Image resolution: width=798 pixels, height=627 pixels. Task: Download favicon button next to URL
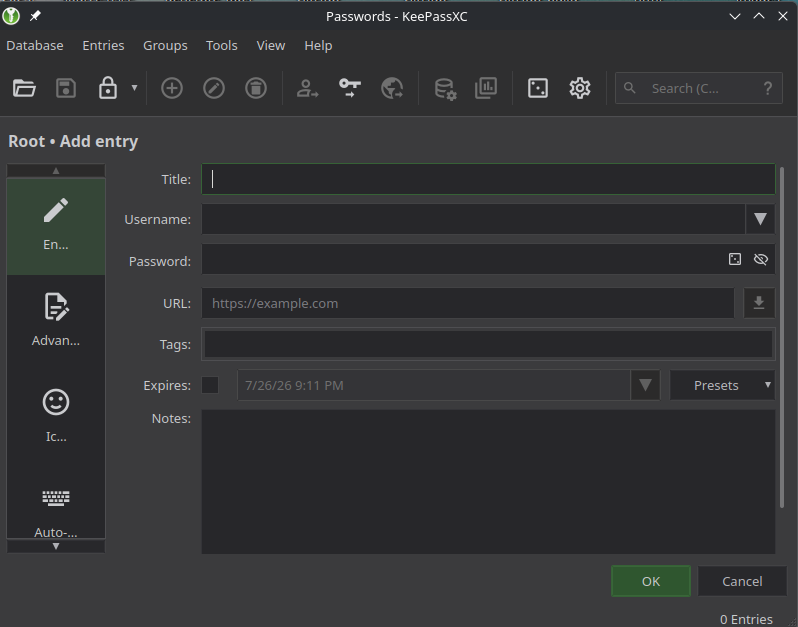coord(759,303)
